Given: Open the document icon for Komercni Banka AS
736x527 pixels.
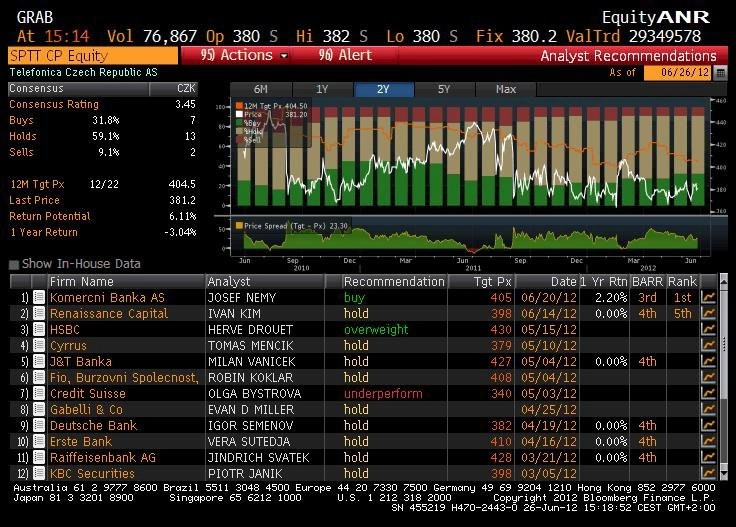Looking at the screenshot, I should [x=39, y=297].
